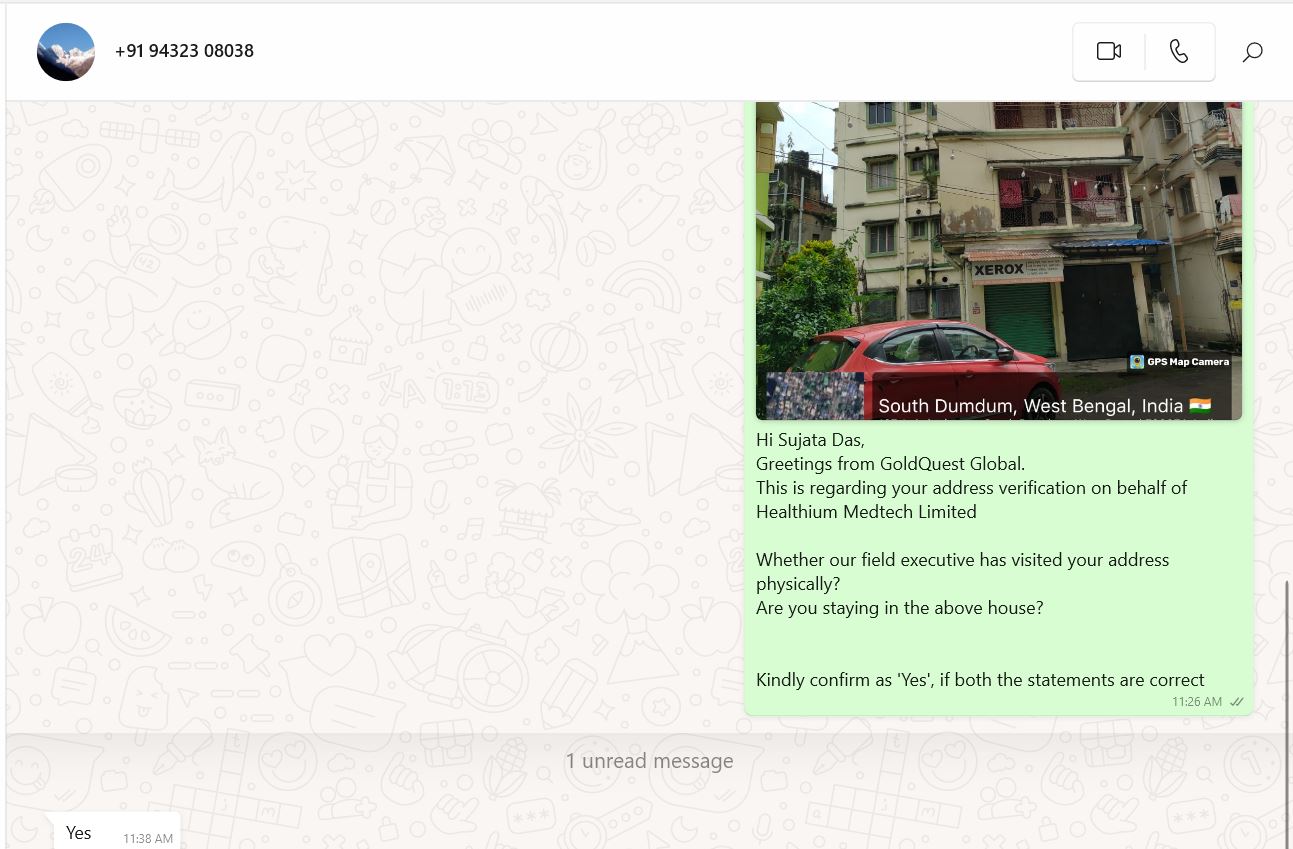Click the line "This is regarding your address verification"
The height and width of the screenshot is (849, 1293).
pos(971,488)
